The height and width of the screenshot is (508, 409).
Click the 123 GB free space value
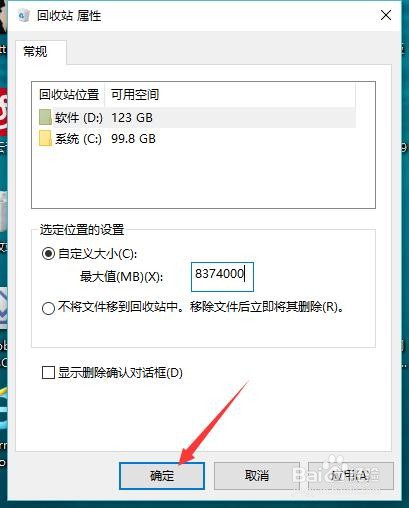(132, 117)
